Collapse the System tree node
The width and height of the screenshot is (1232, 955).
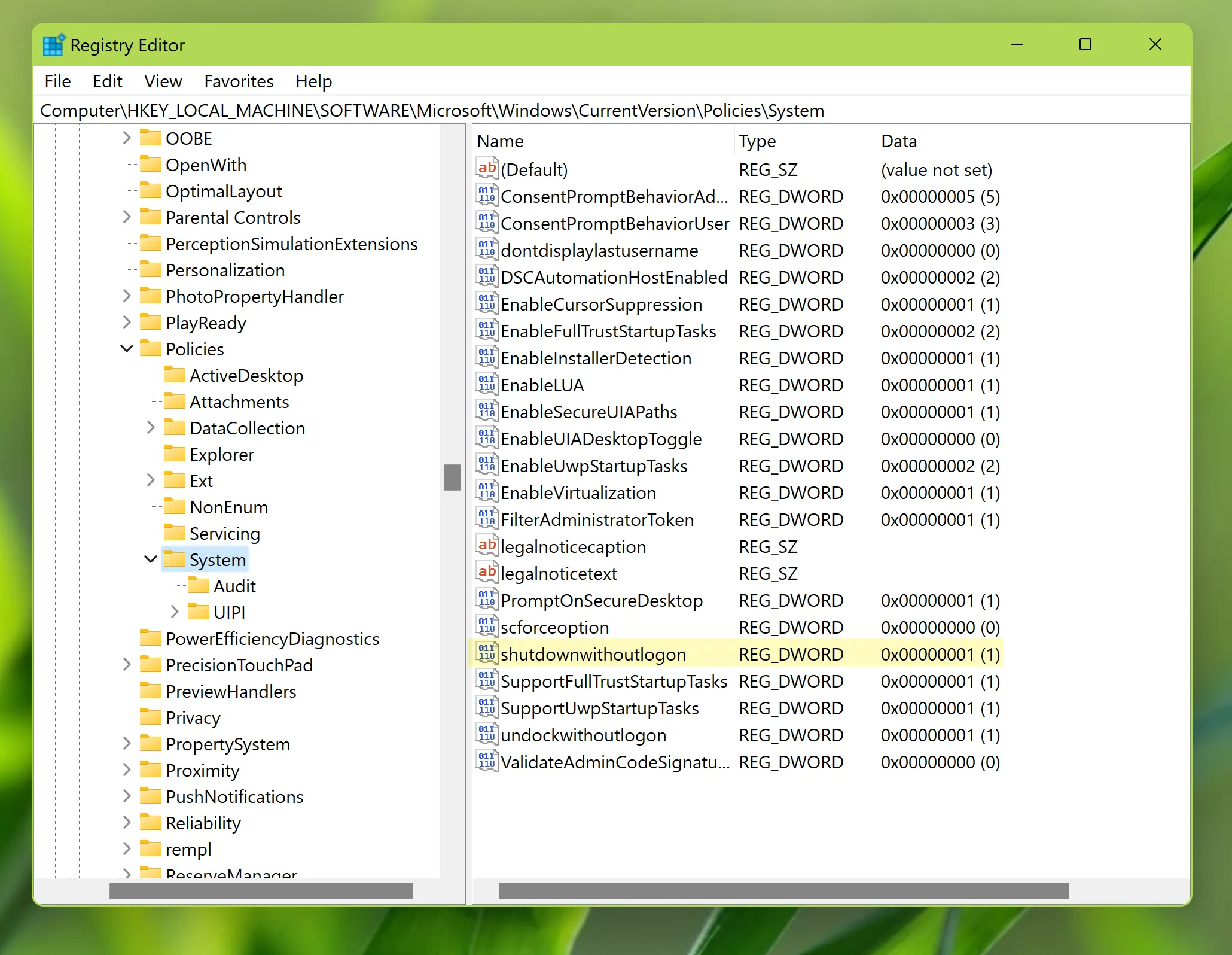[151, 559]
